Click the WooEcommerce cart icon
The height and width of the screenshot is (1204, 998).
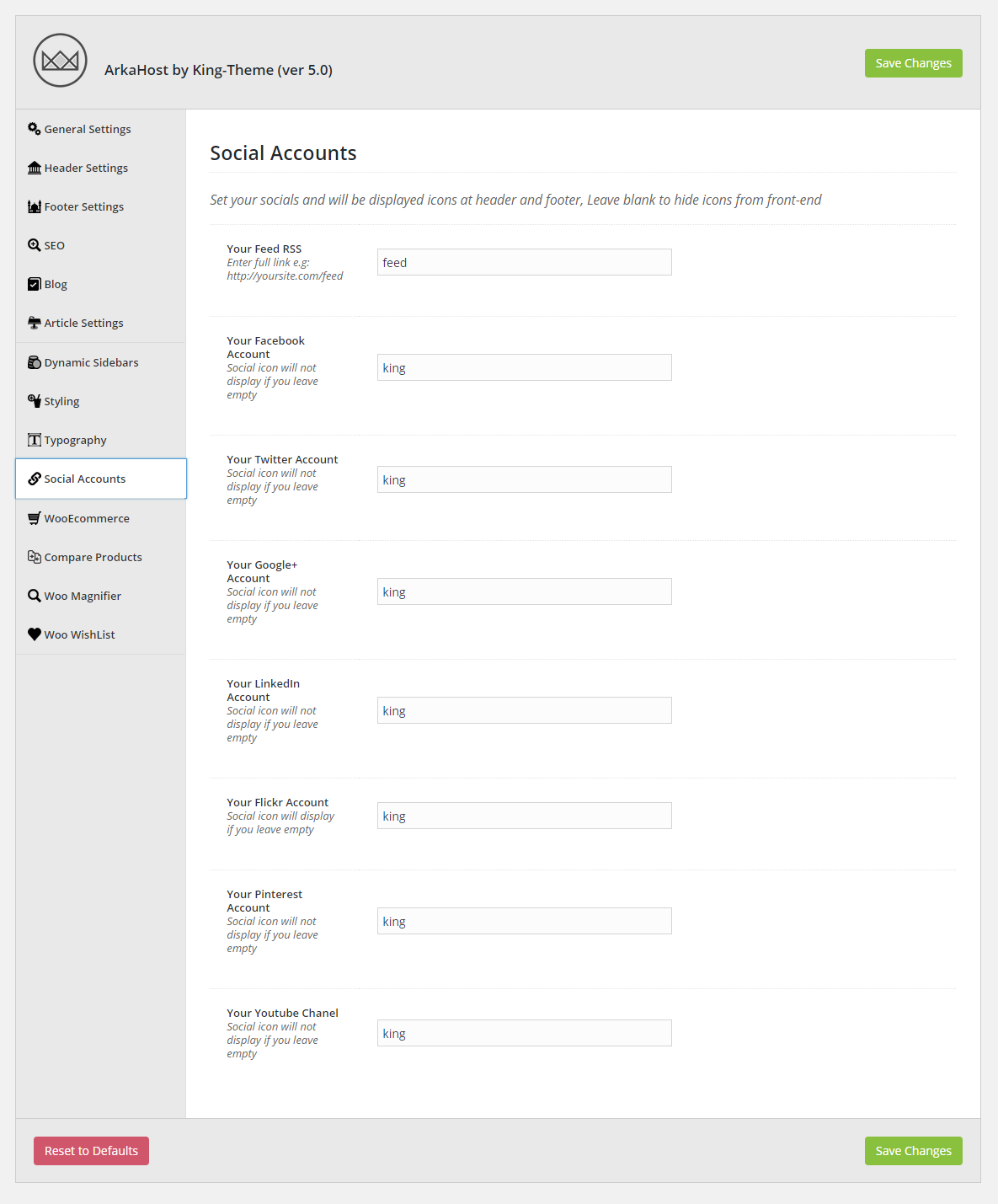[35, 518]
